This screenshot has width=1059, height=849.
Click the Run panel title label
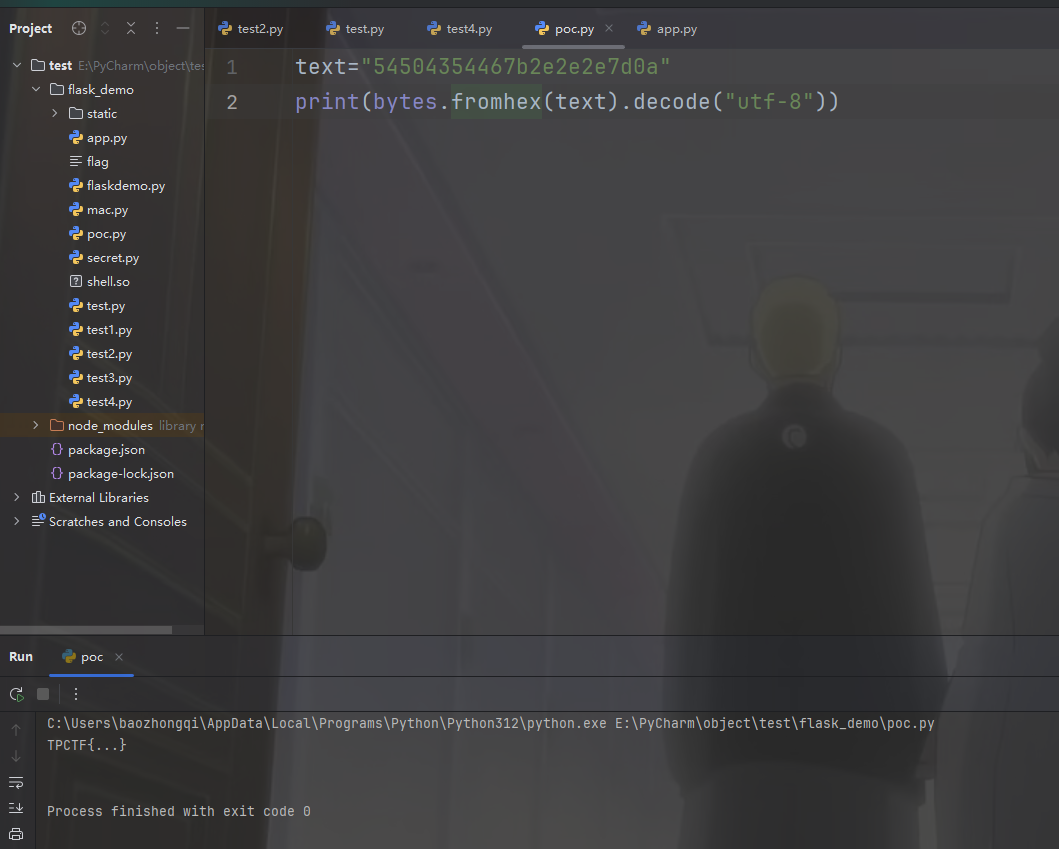coord(21,657)
